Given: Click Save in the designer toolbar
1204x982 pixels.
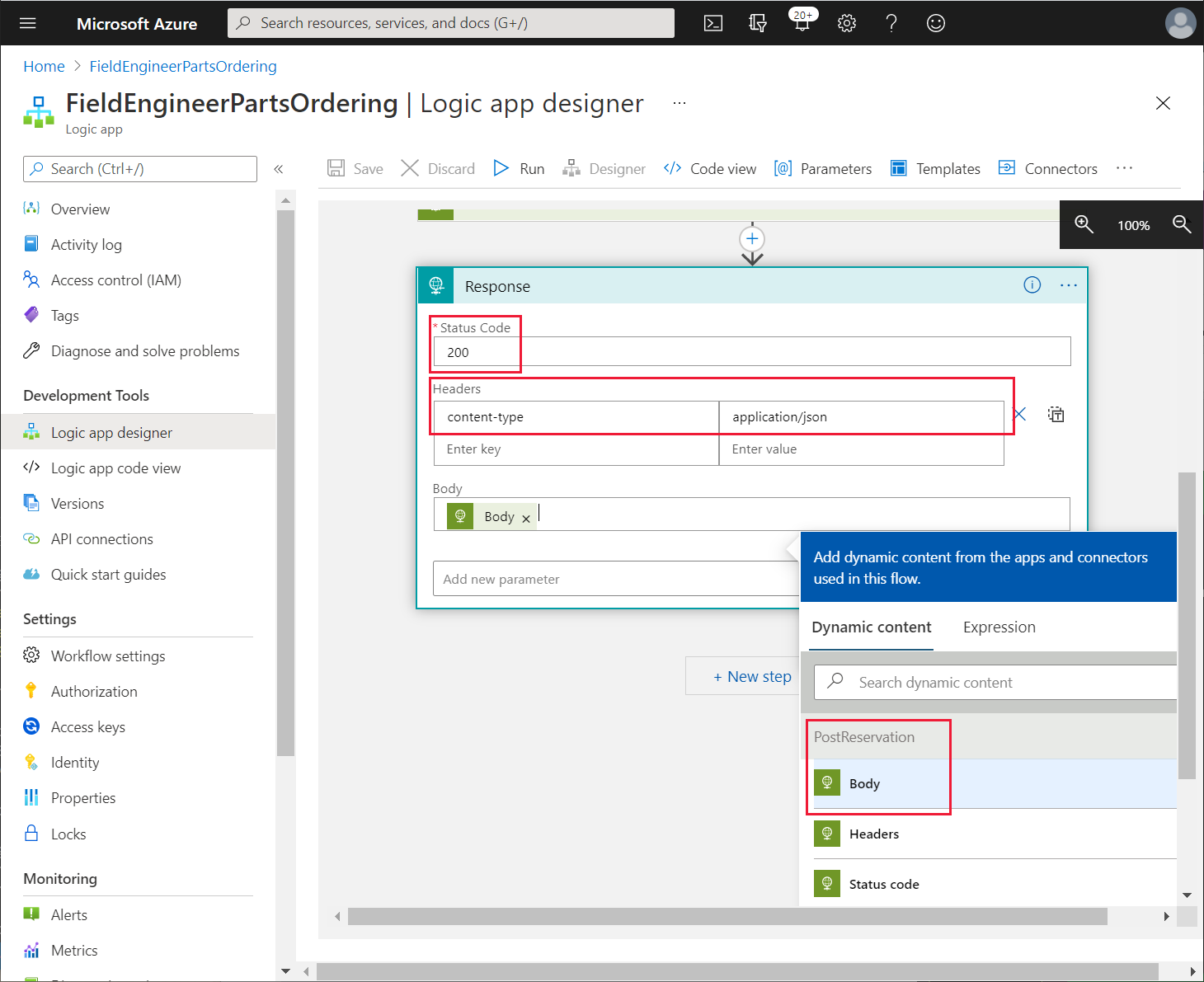Looking at the screenshot, I should click(x=355, y=168).
